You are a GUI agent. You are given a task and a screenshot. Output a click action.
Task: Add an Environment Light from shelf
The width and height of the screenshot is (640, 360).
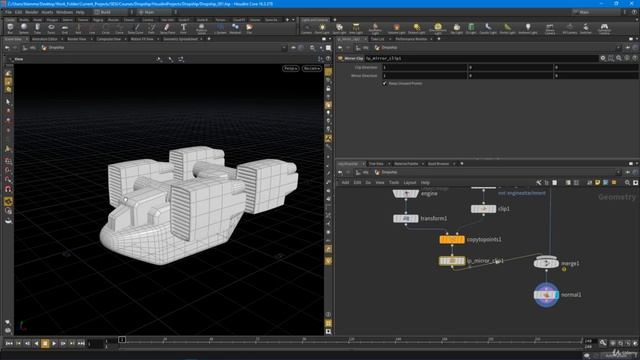(438, 29)
